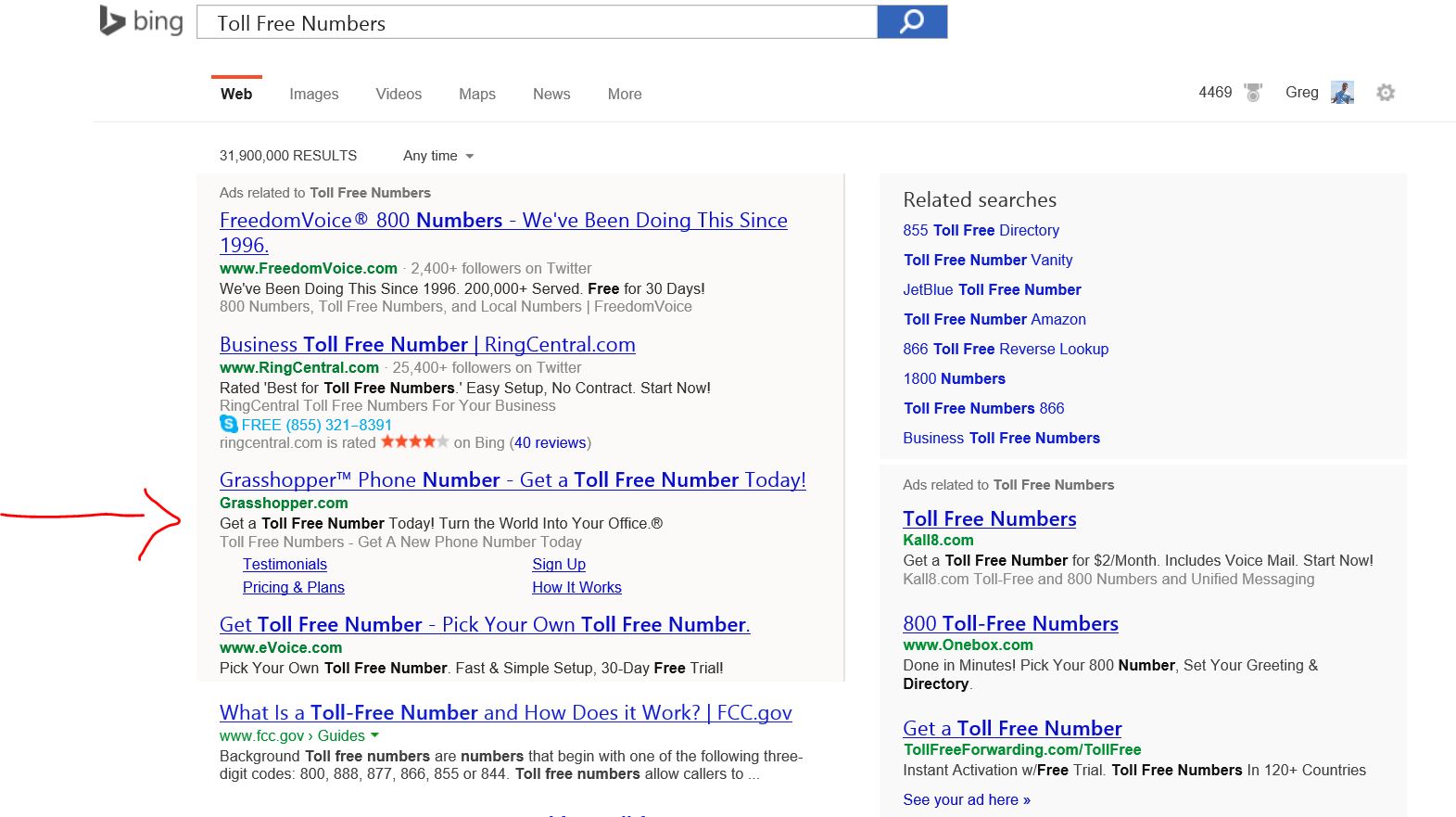Switch to the Videos tab
This screenshot has height=817, width=1456.
click(399, 94)
